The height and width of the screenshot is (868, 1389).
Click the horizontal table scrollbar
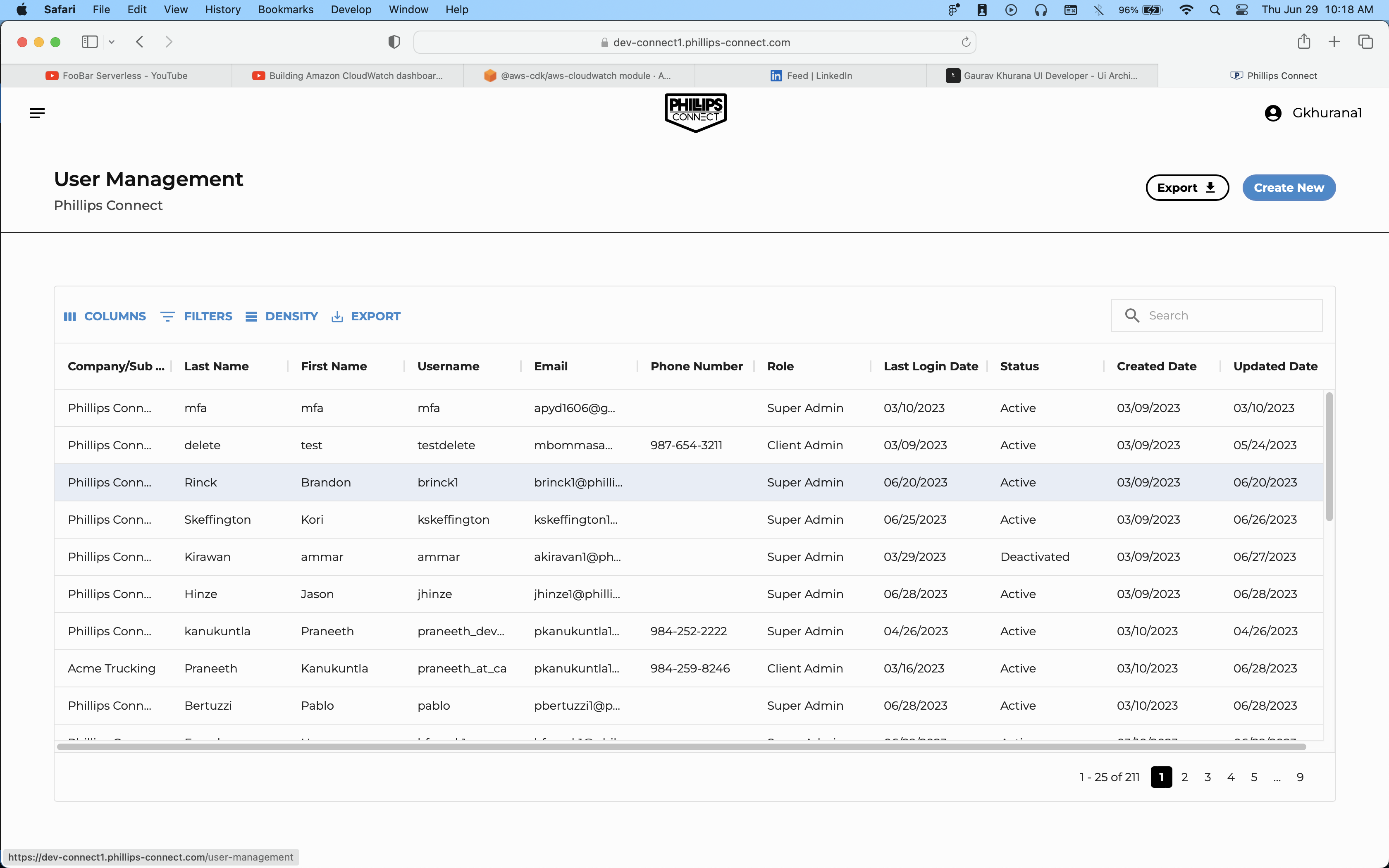click(681, 747)
